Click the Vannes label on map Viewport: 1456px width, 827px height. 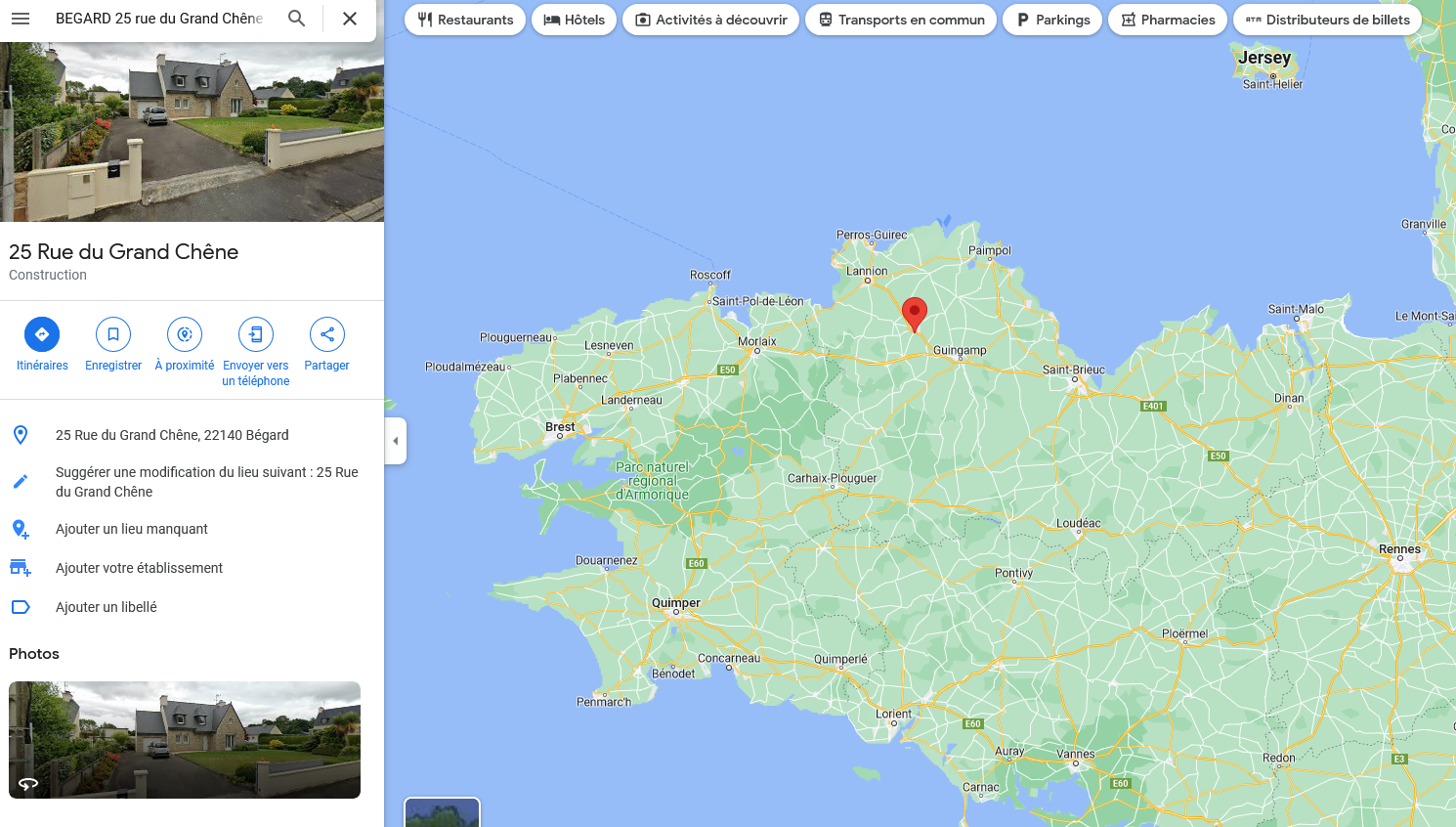[x=1076, y=754]
